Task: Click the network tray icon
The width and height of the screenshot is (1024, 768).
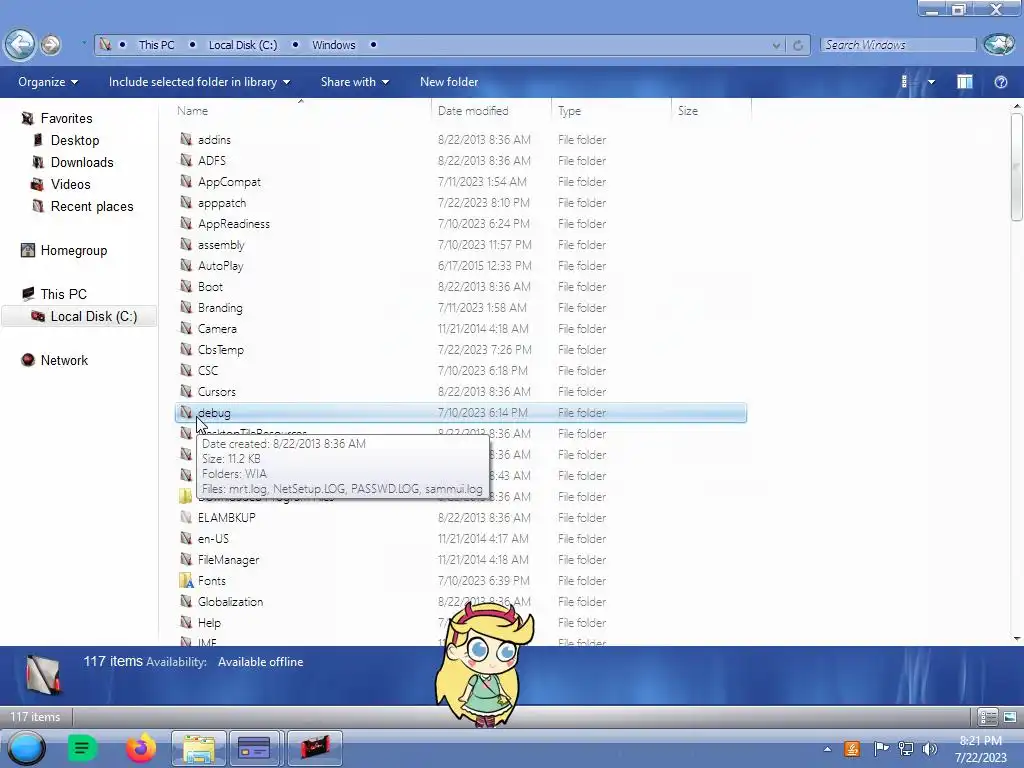Action: point(905,749)
